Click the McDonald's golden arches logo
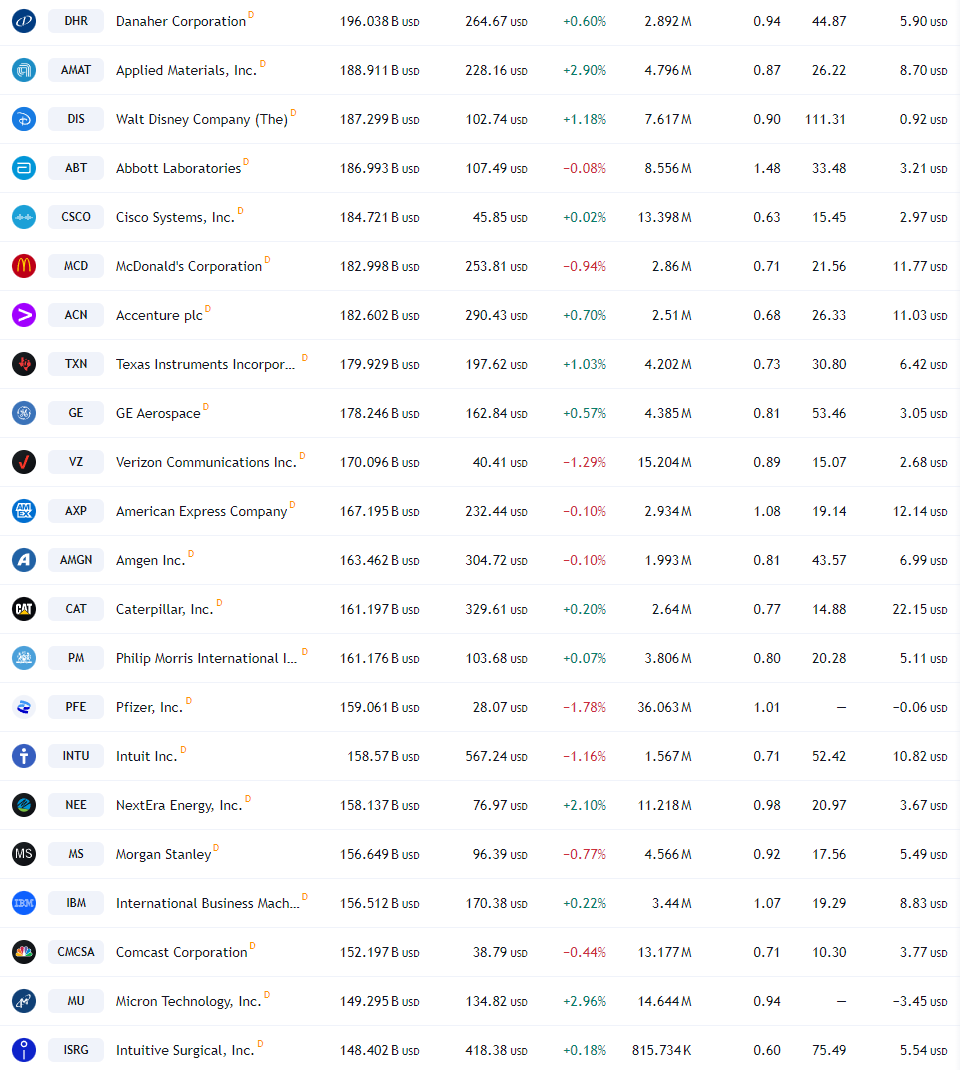This screenshot has width=960, height=1070. coord(24,266)
